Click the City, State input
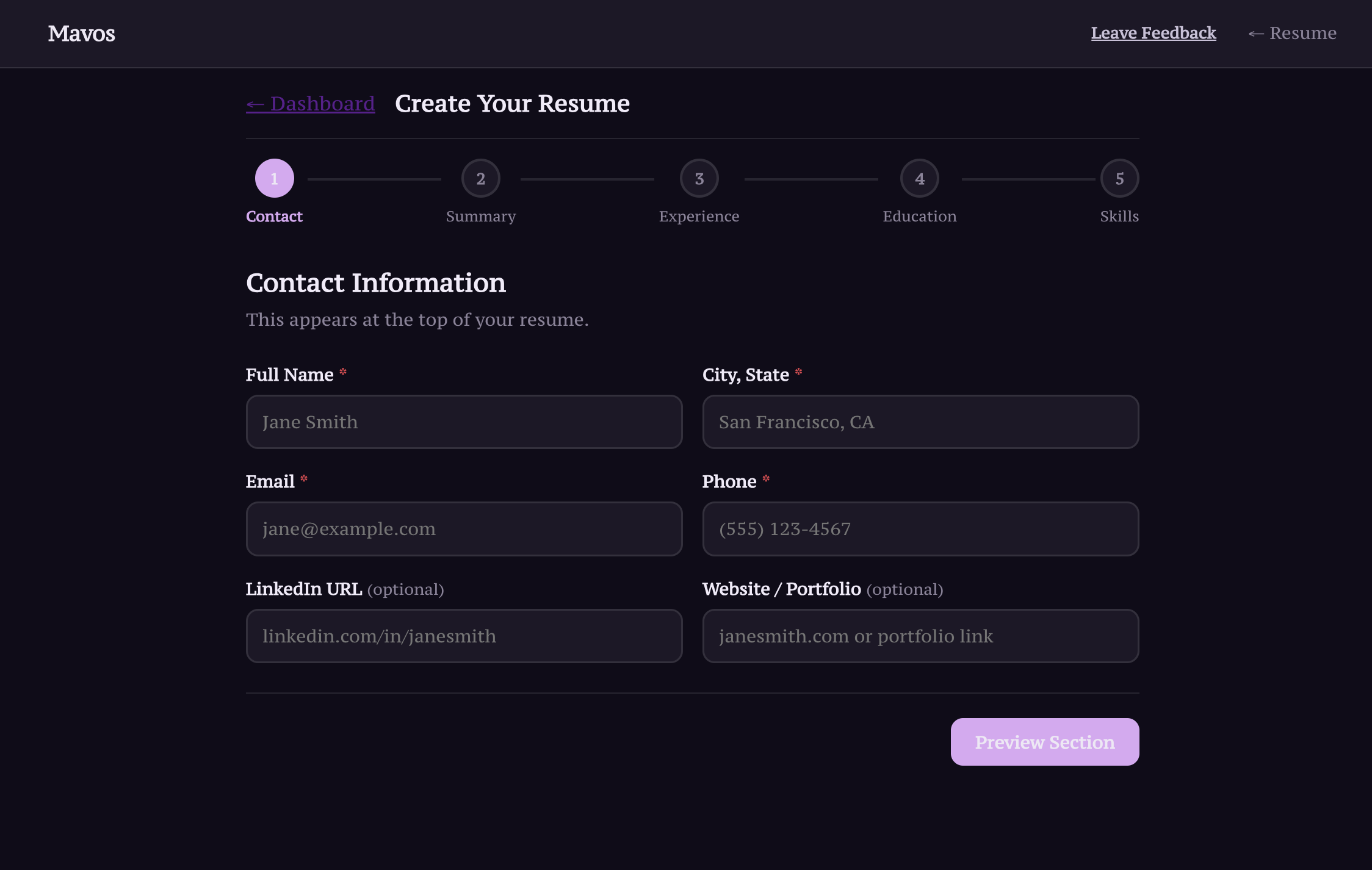This screenshot has width=1372, height=870. pos(920,422)
